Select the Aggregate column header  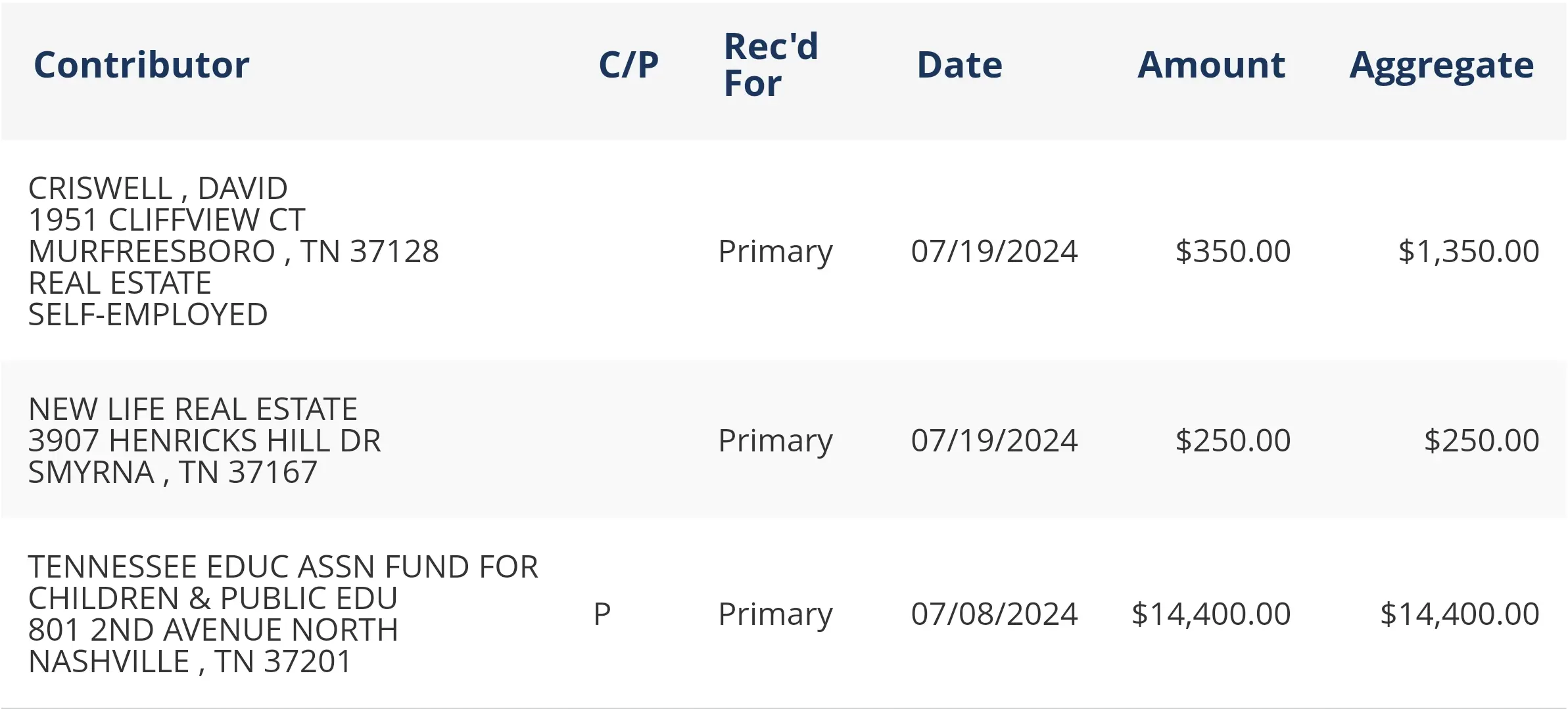1441,65
